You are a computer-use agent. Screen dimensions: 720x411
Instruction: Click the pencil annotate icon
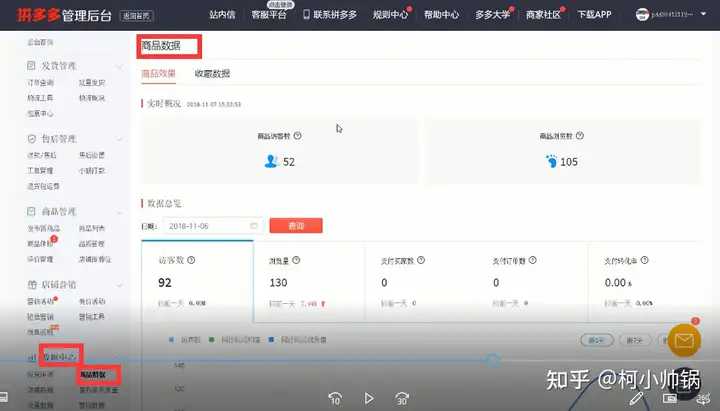[636, 398]
